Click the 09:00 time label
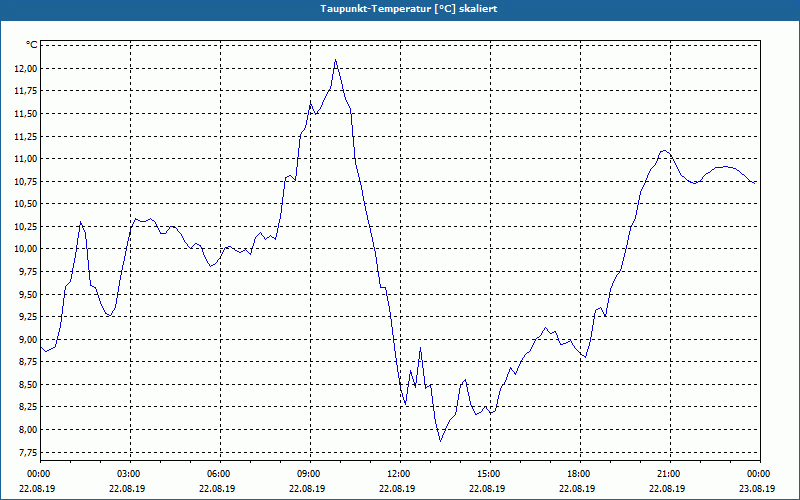The width and height of the screenshot is (800, 500). coord(310,474)
